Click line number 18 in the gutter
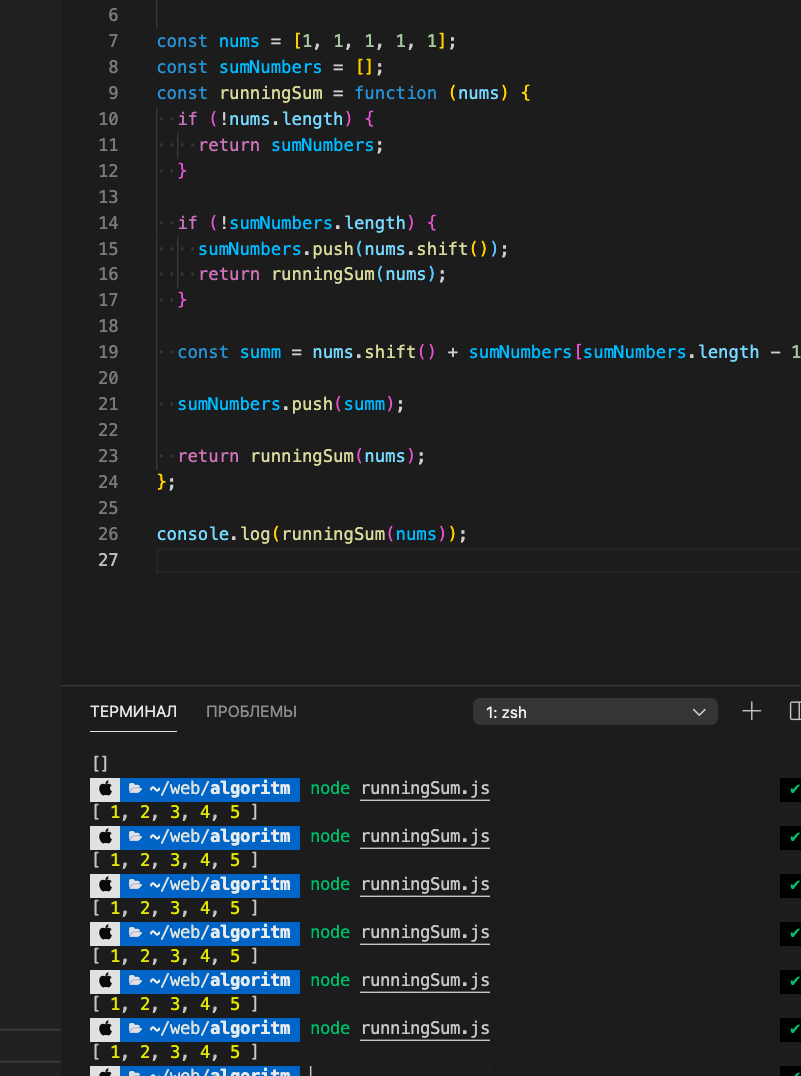This screenshot has height=1076, width=801. point(108,327)
